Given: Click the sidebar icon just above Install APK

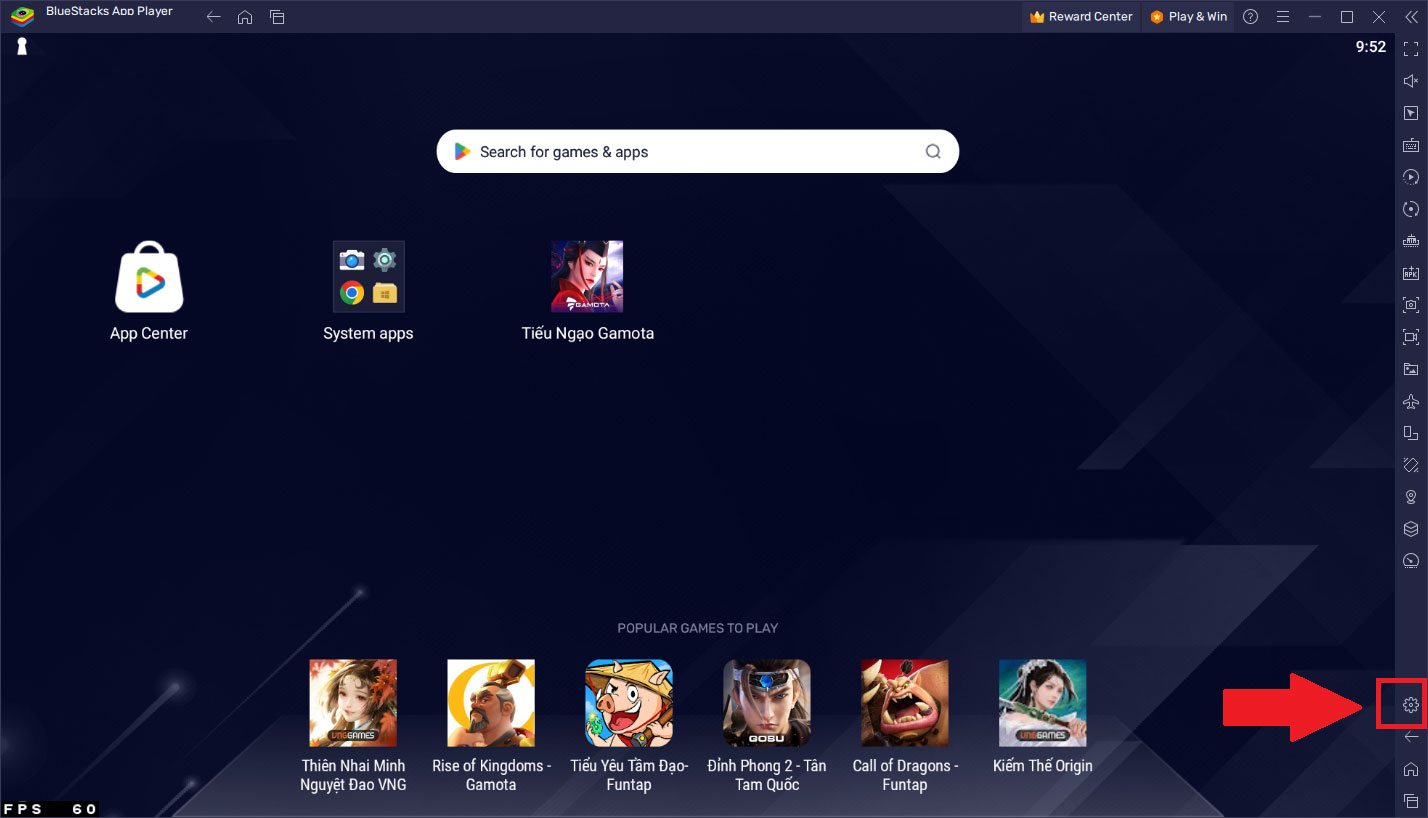Looking at the screenshot, I should click(x=1410, y=240).
